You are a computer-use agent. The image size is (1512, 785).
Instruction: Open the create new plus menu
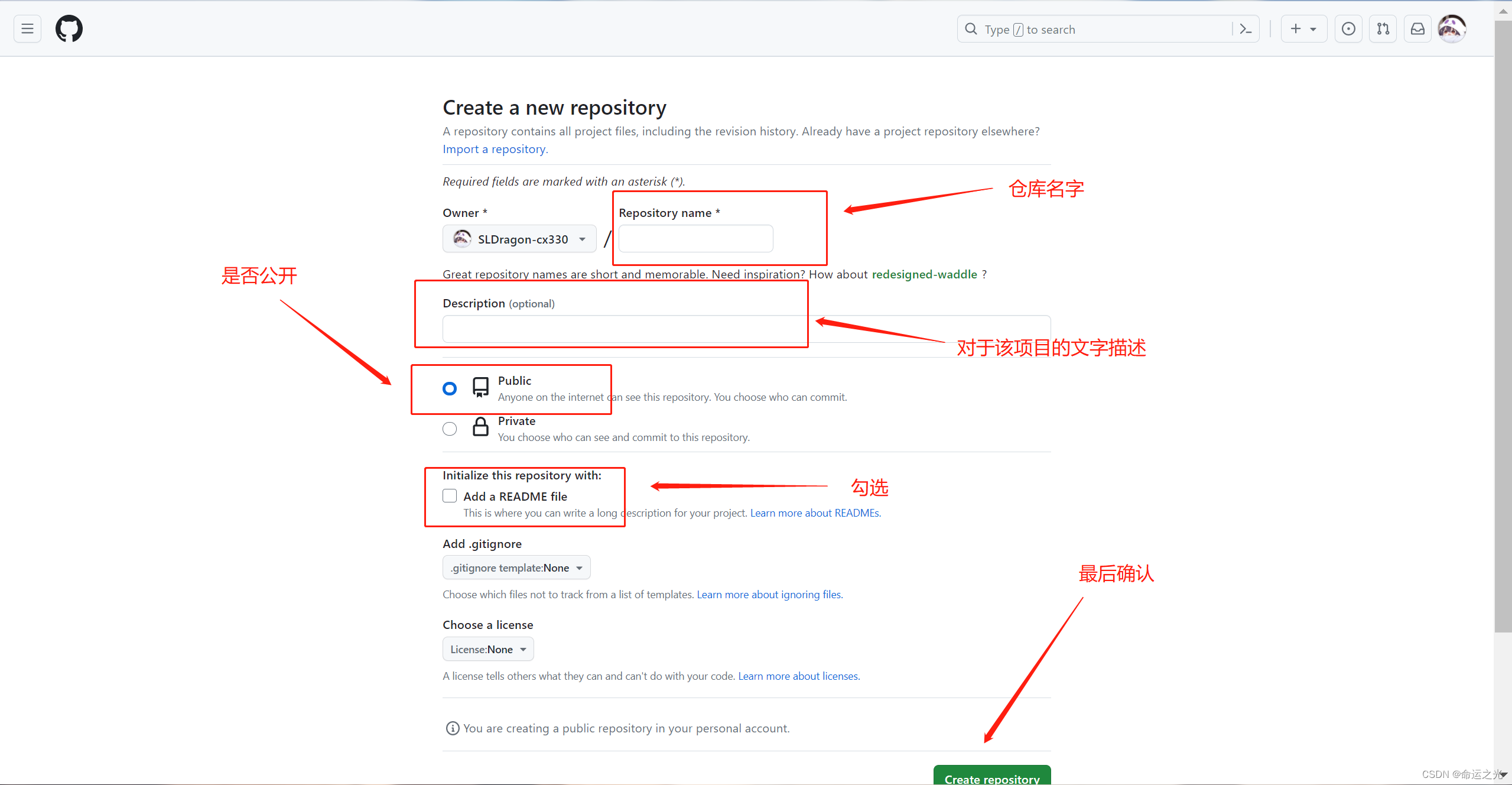(x=1303, y=29)
